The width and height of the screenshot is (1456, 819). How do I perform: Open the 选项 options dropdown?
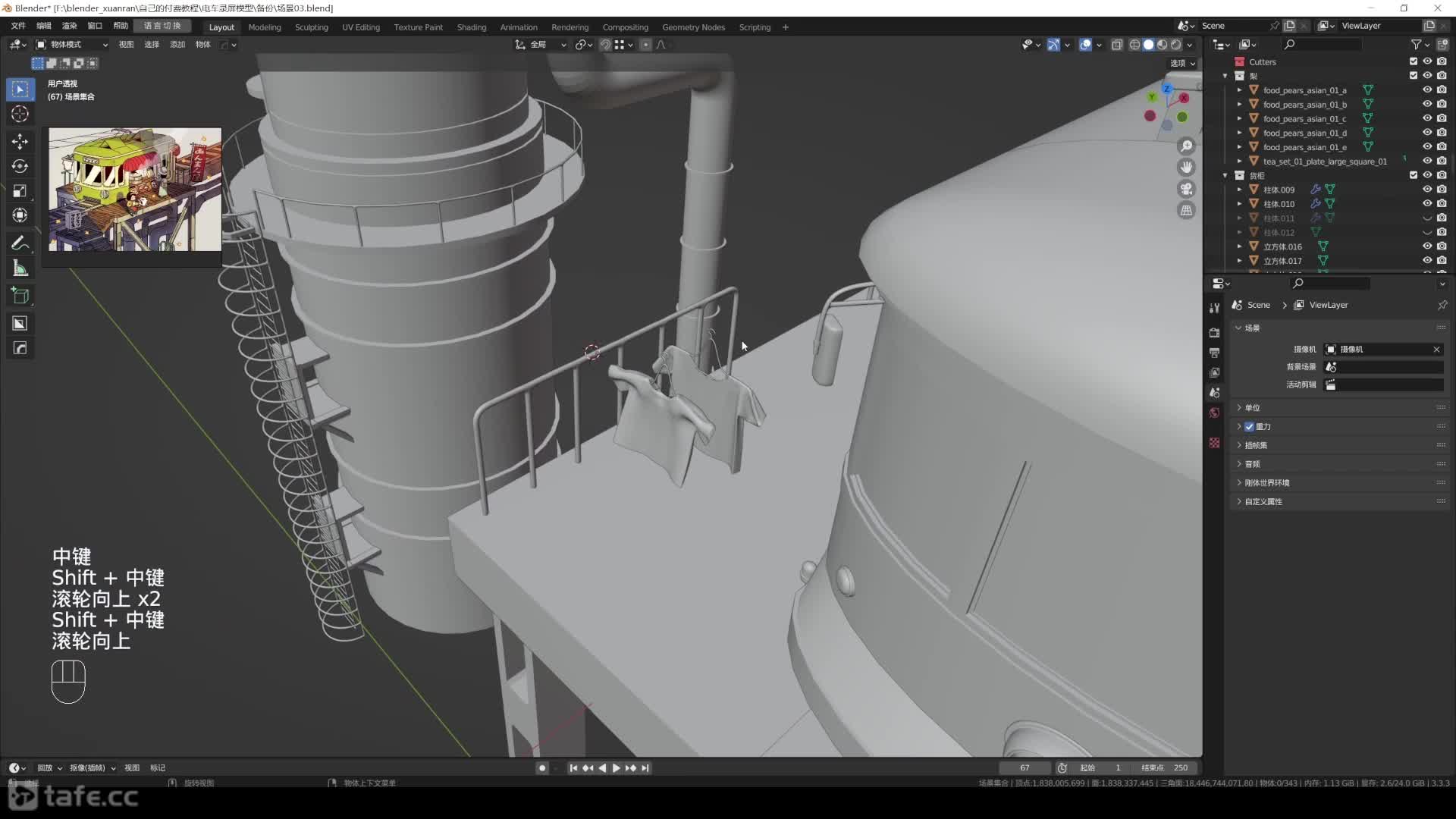click(x=1182, y=63)
